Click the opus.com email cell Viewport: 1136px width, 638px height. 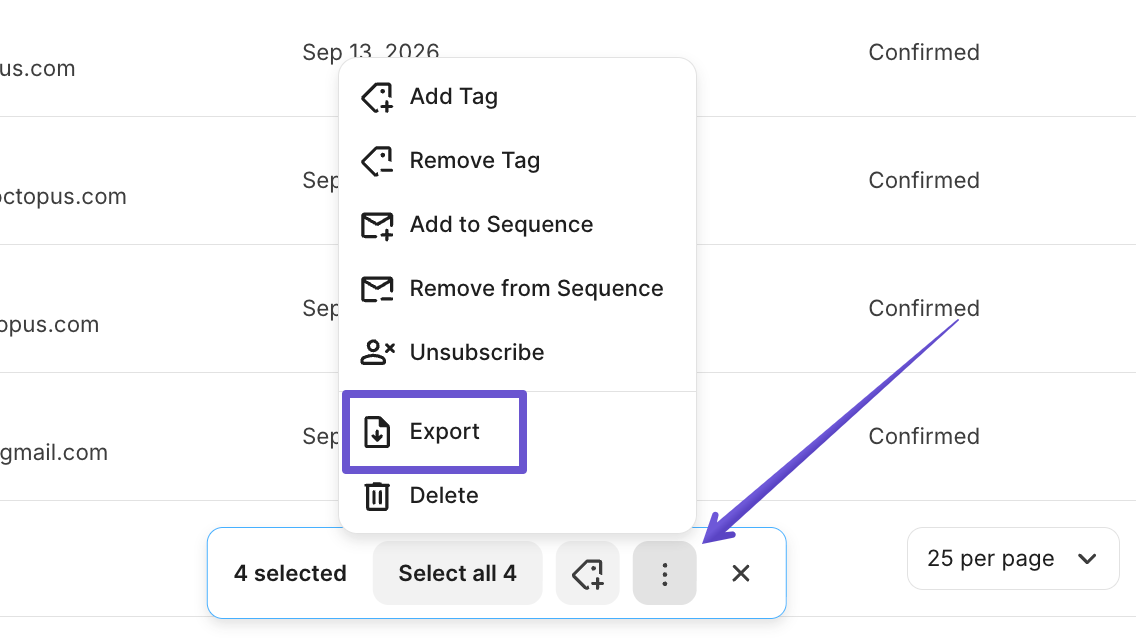[x=49, y=324]
